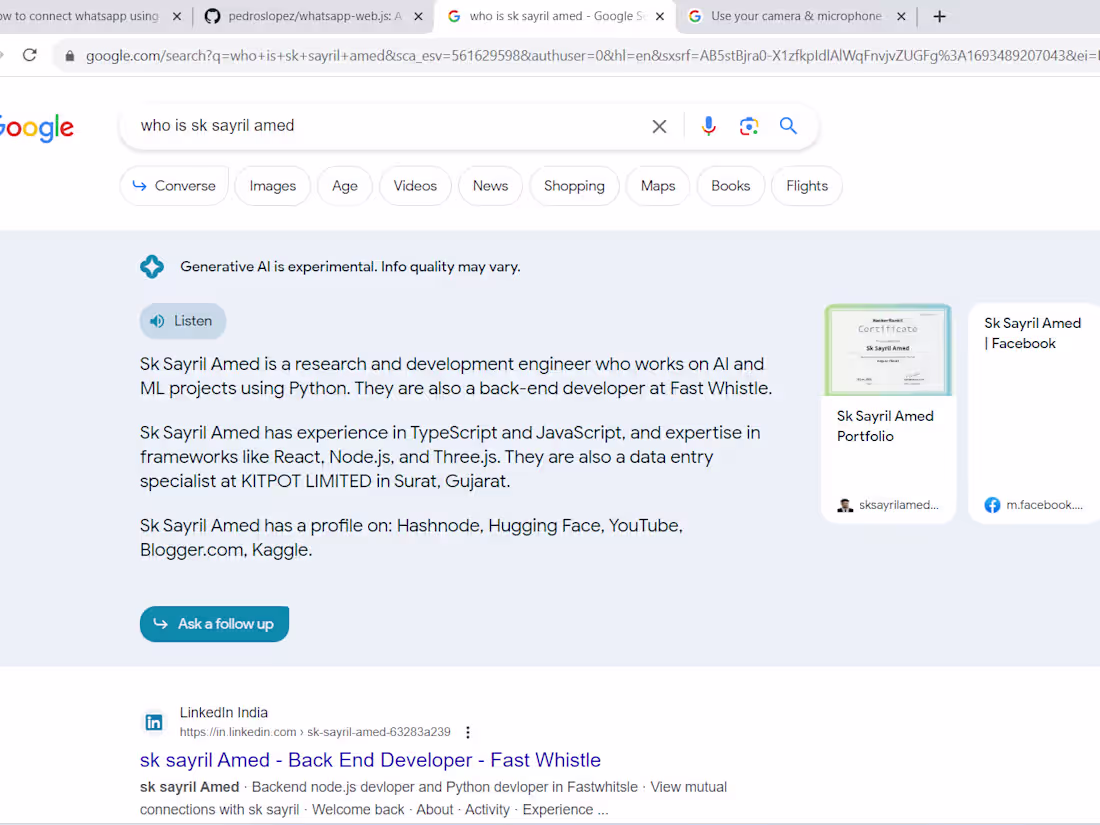Click the LinkedIn favicon in the result
Viewport: 1100px width, 825px height.
click(x=154, y=722)
